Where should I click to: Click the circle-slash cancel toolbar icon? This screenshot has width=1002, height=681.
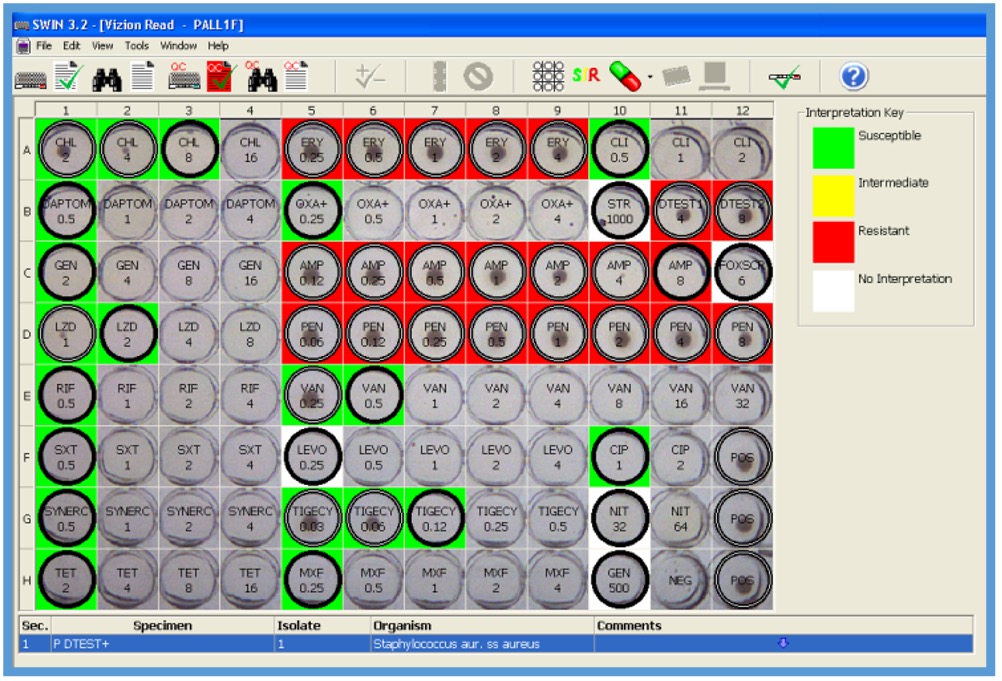click(x=477, y=76)
